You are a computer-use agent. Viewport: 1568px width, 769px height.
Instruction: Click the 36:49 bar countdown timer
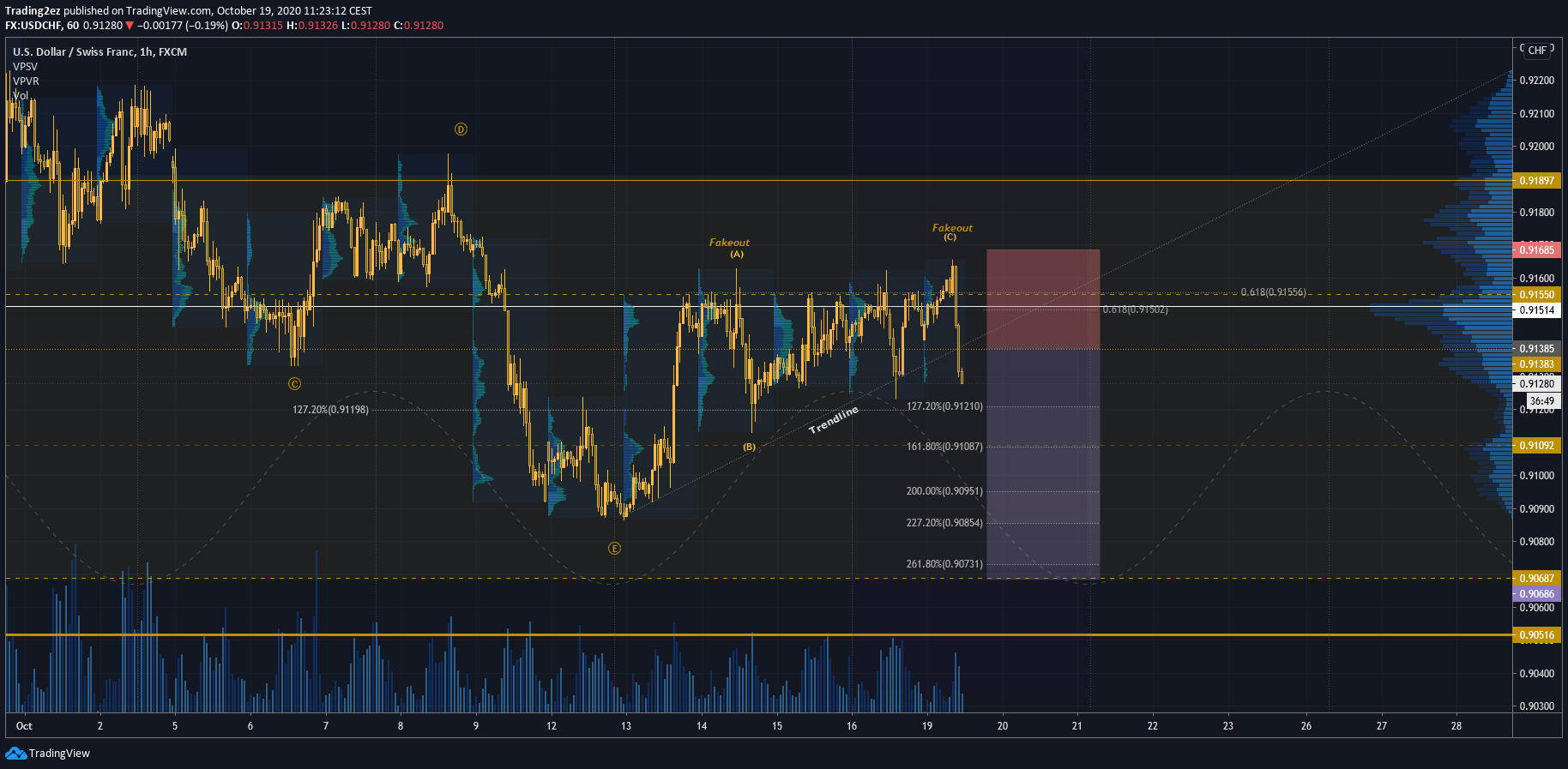click(x=1541, y=401)
